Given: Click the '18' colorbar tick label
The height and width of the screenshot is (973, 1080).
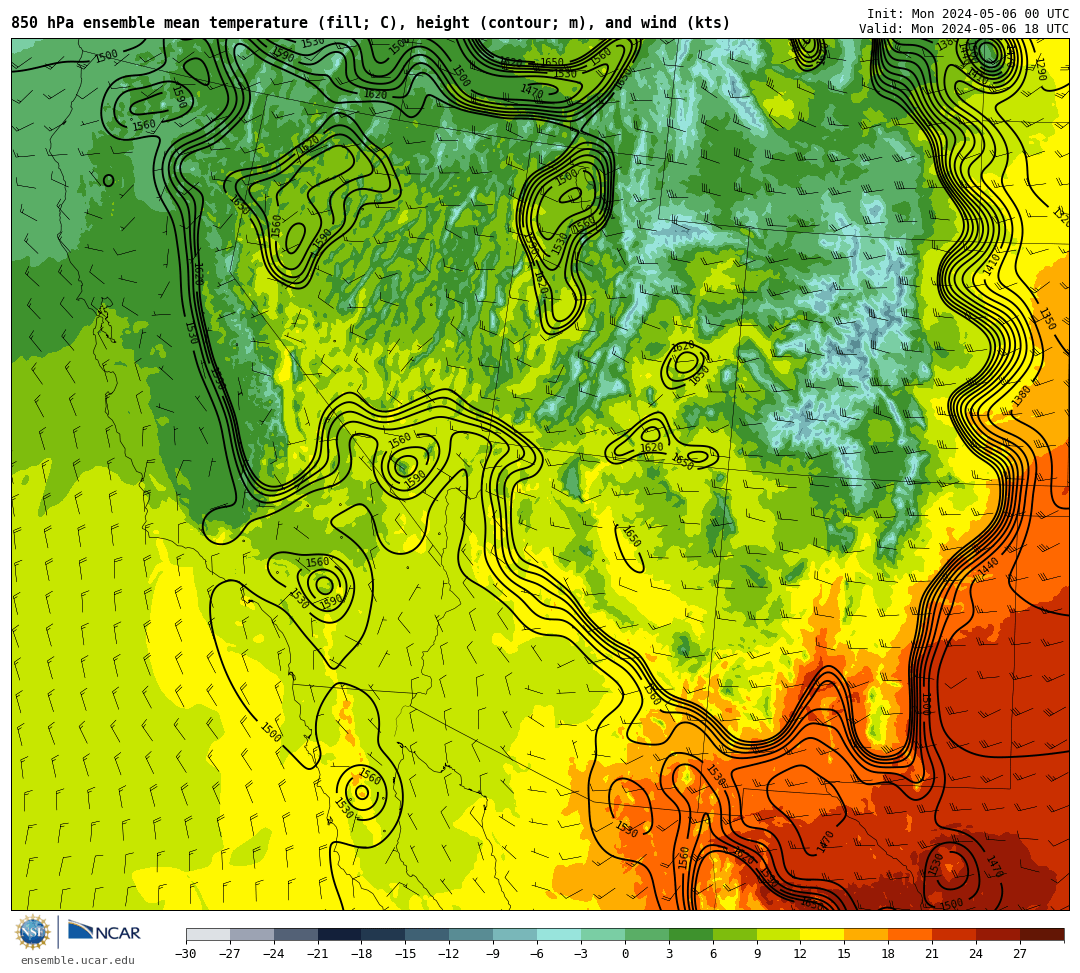Looking at the screenshot, I should tap(889, 954).
